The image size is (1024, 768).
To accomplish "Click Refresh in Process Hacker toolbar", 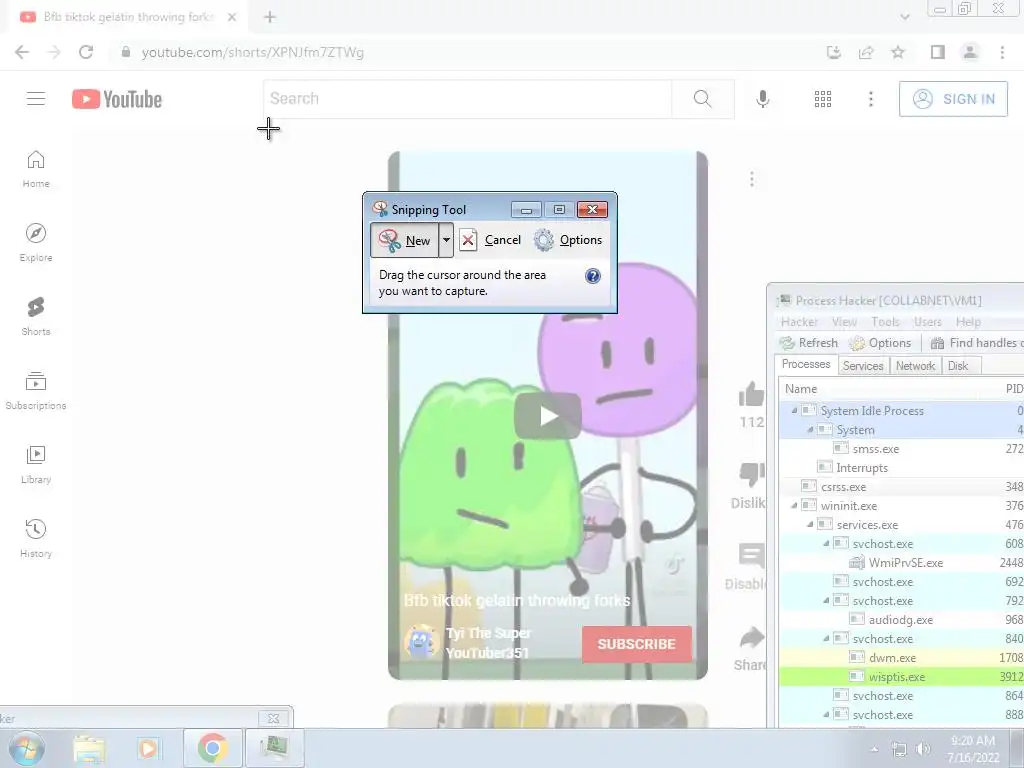I will pos(808,343).
